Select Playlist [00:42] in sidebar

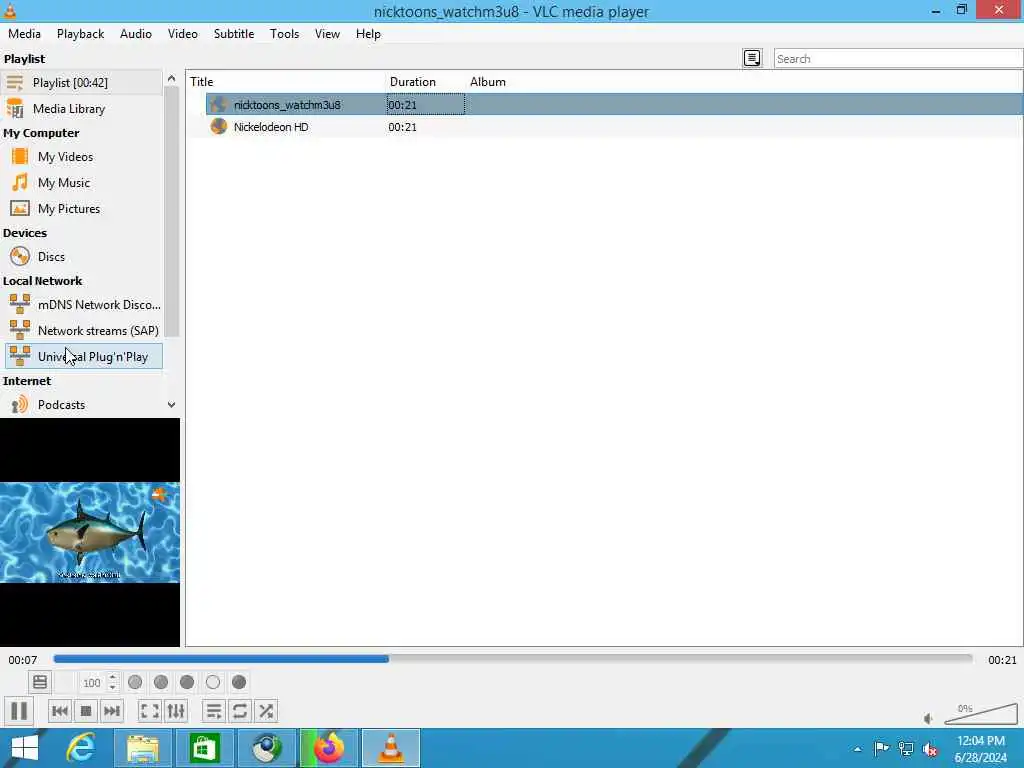[x=82, y=82]
